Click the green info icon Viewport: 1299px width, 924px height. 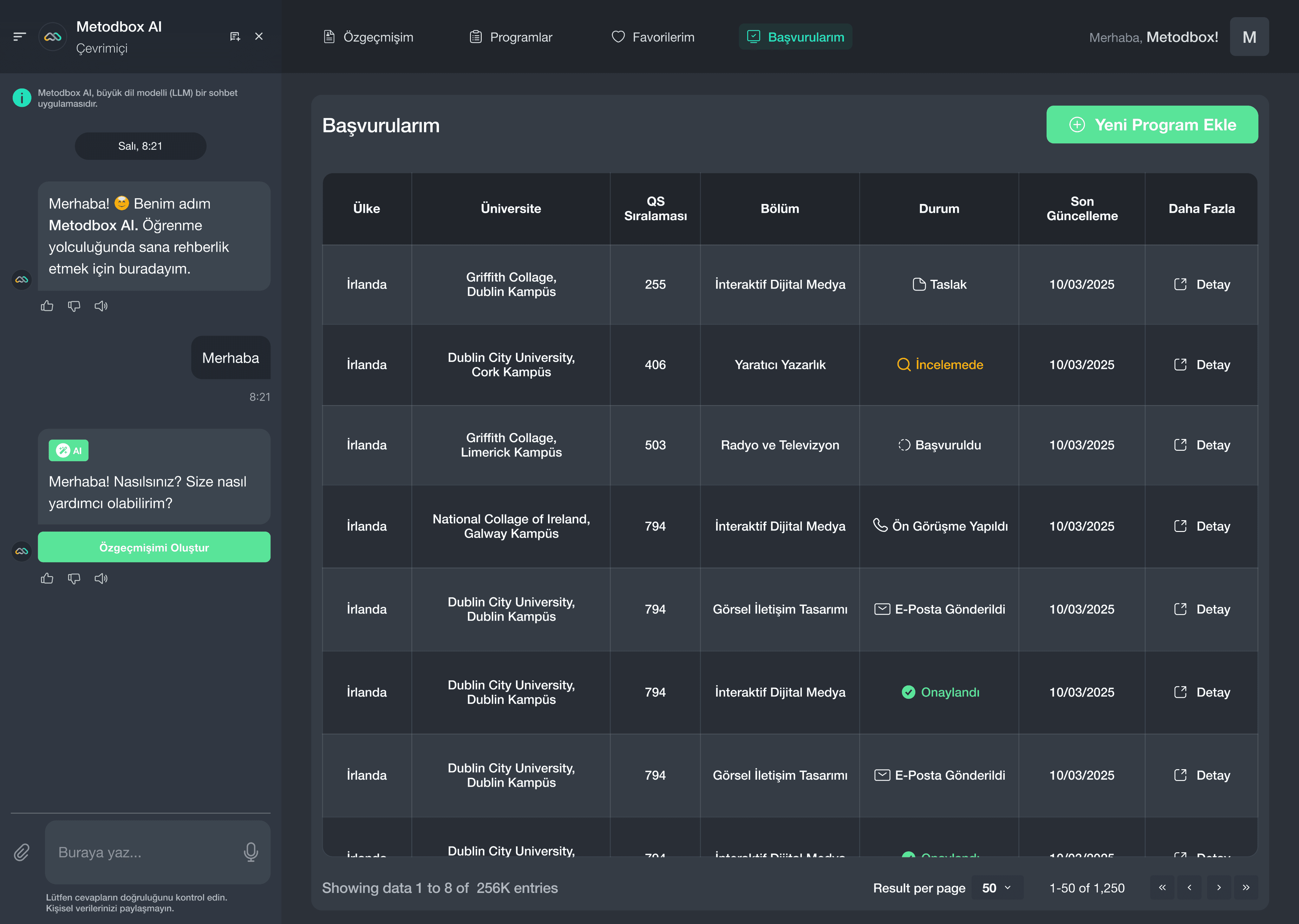22,98
